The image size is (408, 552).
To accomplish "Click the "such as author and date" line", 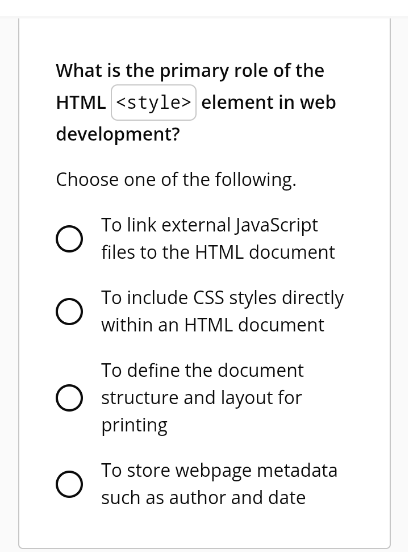I will (203, 498).
